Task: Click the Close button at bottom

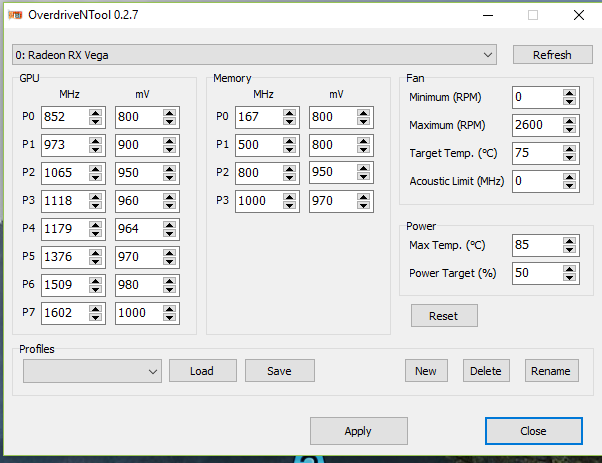Action: tap(534, 431)
